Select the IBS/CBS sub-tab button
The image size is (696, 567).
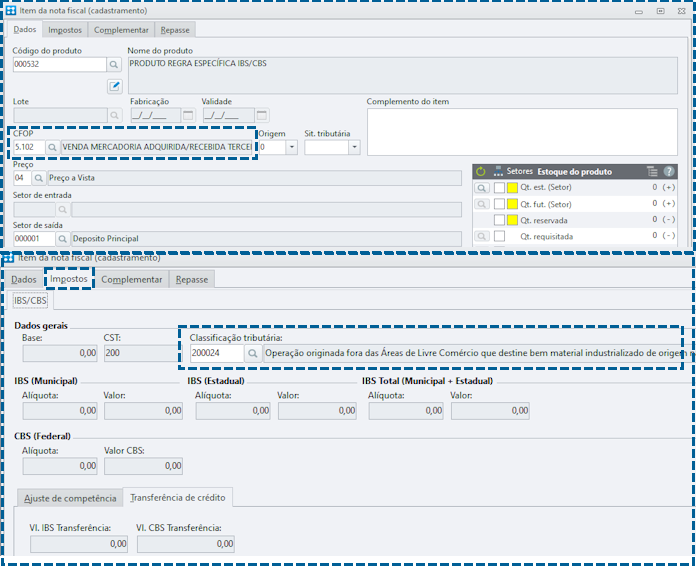pyautogui.click(x=30, y=301)
